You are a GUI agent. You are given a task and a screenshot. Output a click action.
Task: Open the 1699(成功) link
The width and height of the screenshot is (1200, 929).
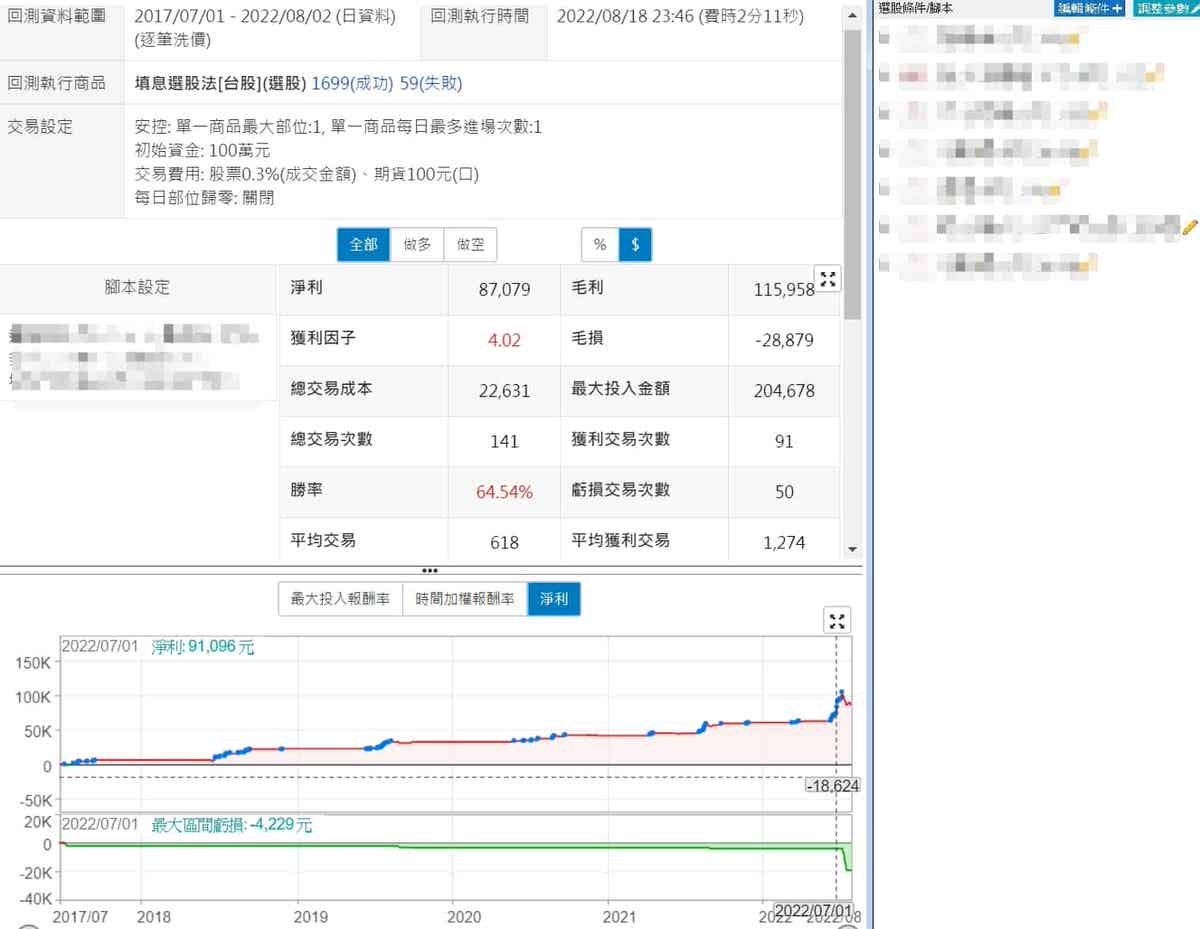(352, 83)
